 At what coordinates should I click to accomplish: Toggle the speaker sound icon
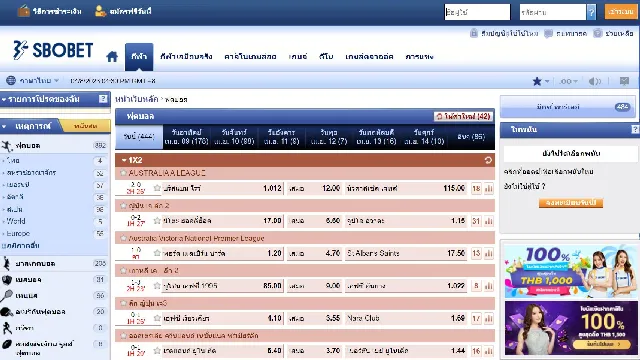(594, 81)
